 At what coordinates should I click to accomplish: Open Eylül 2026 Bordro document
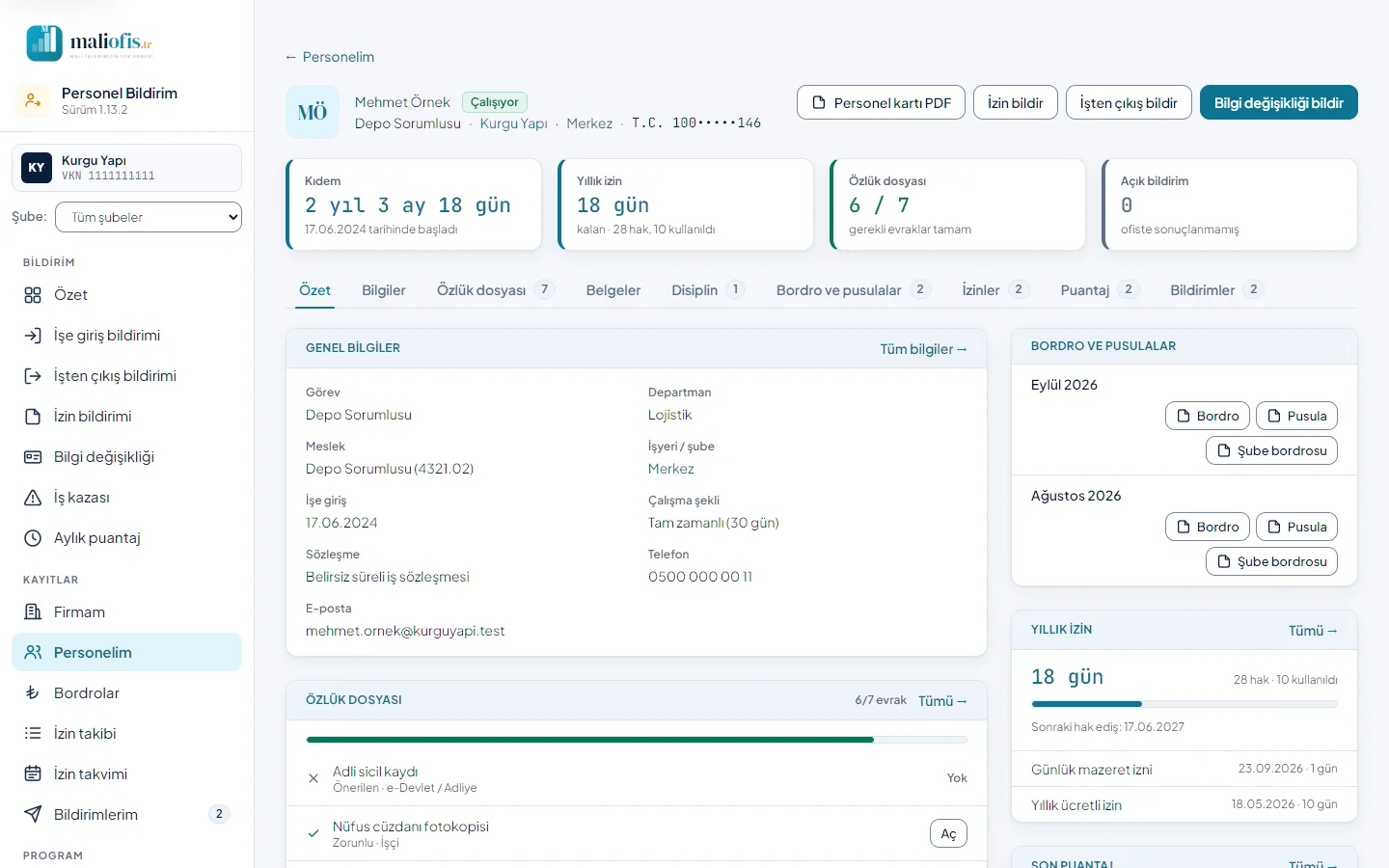pos(1208,416)
